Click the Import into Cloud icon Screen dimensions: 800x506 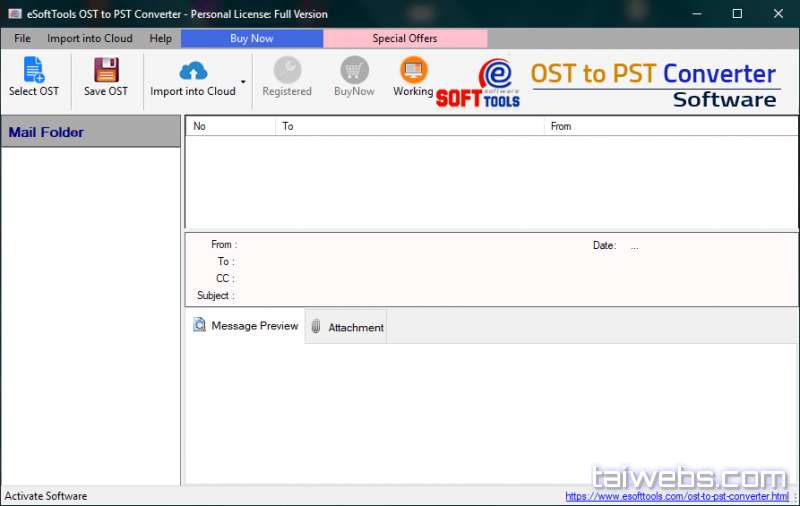192,70
